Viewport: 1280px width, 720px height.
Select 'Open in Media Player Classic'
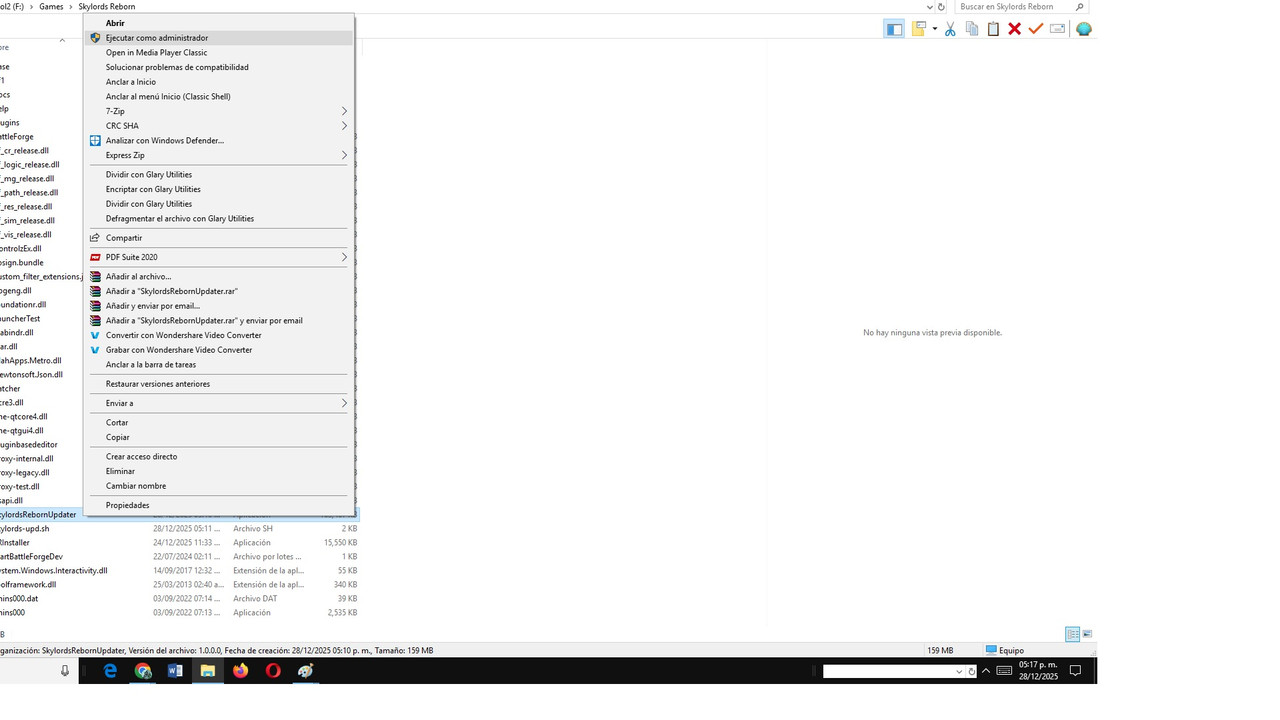click(x=218, y=53)
